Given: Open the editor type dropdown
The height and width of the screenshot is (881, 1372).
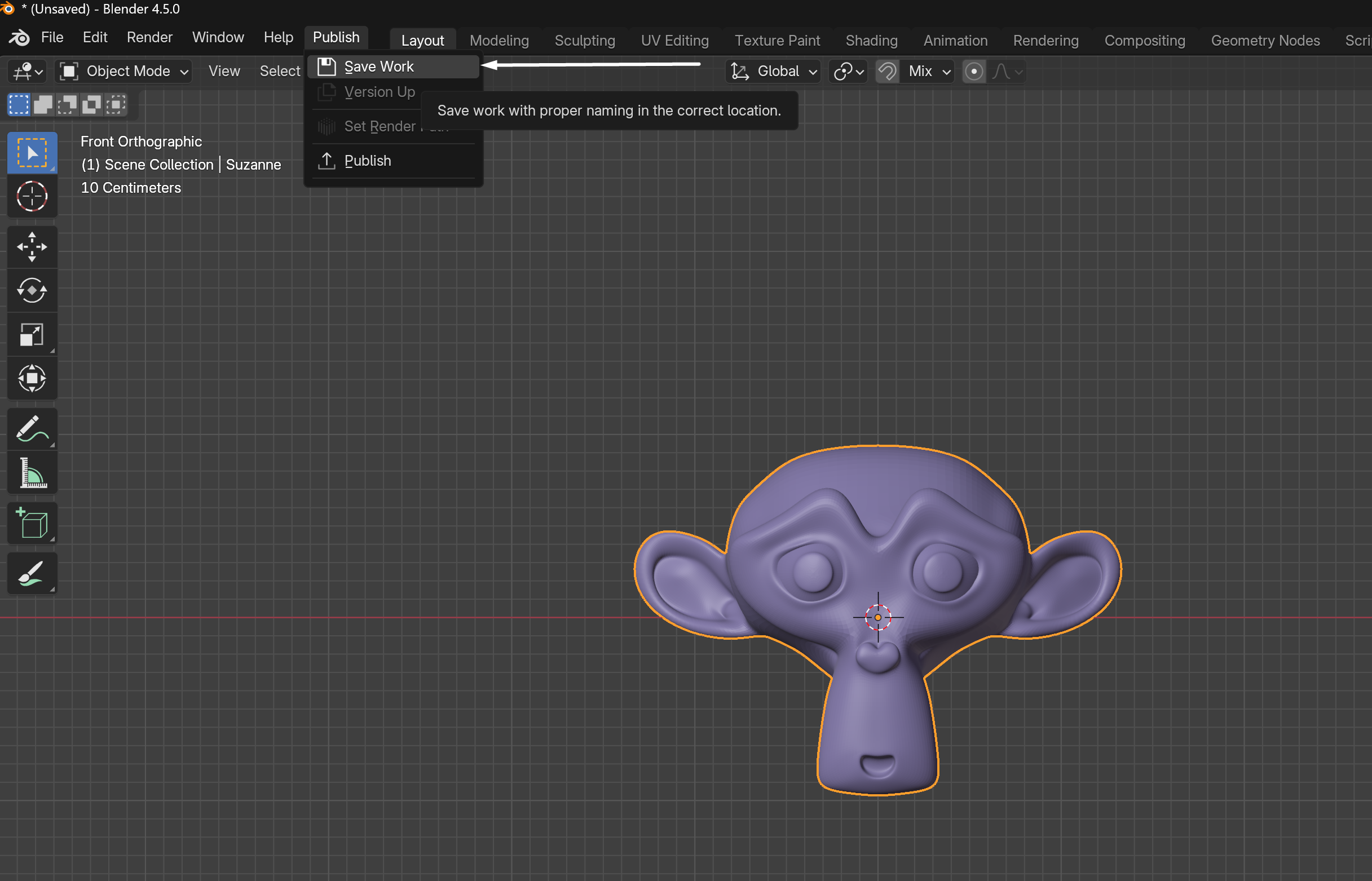Looking at the screenshot, I should click(x=28, y=72).
